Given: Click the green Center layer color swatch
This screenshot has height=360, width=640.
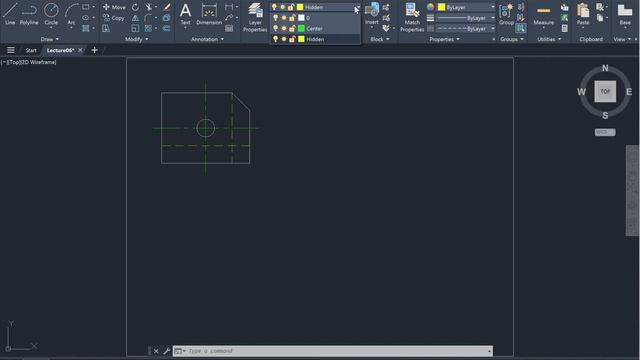Looking at the screenshot, I should coord(301,28).
